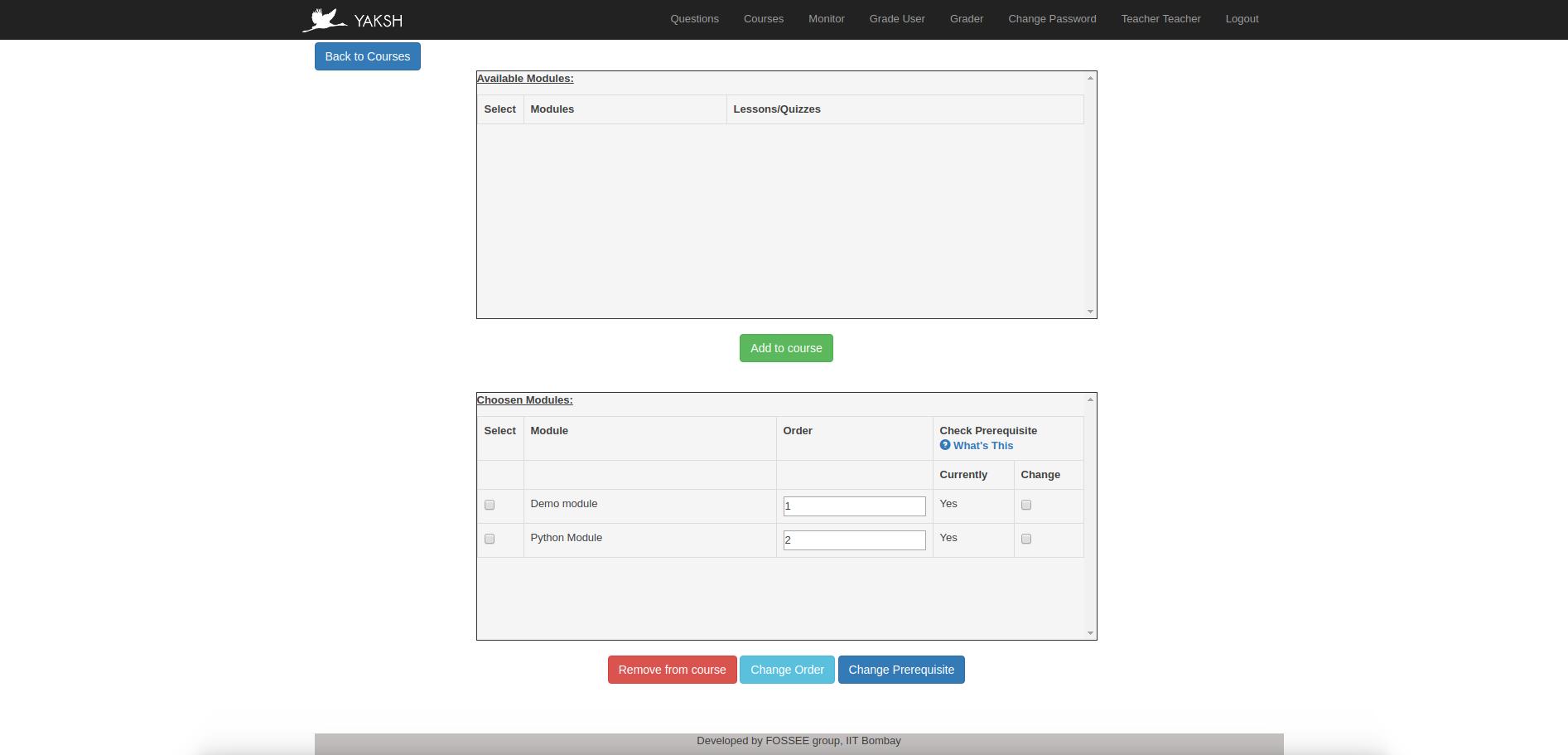Open the What's This help link

[983, 446]
